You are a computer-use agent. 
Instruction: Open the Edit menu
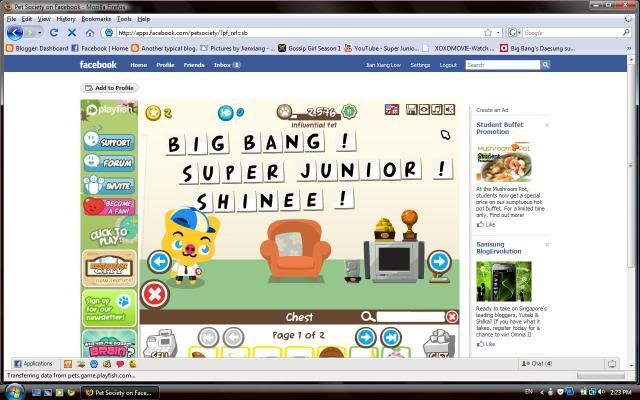click(27, 19)
